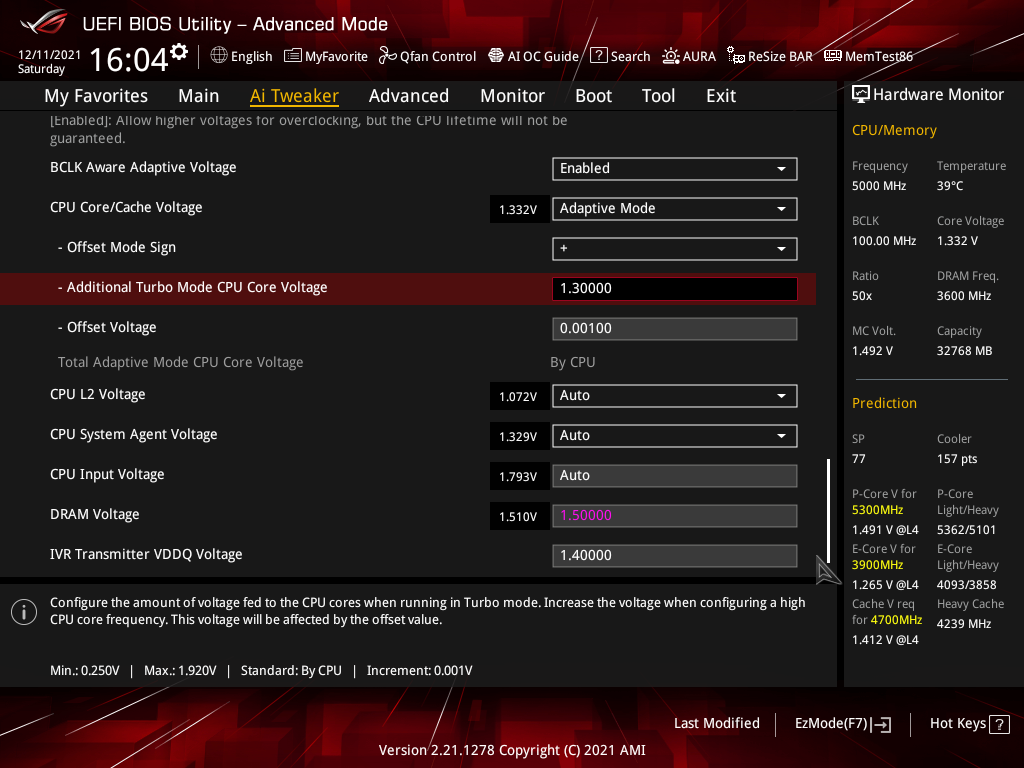
Task: Switch to the Tool tab
Action: (658, 96)
